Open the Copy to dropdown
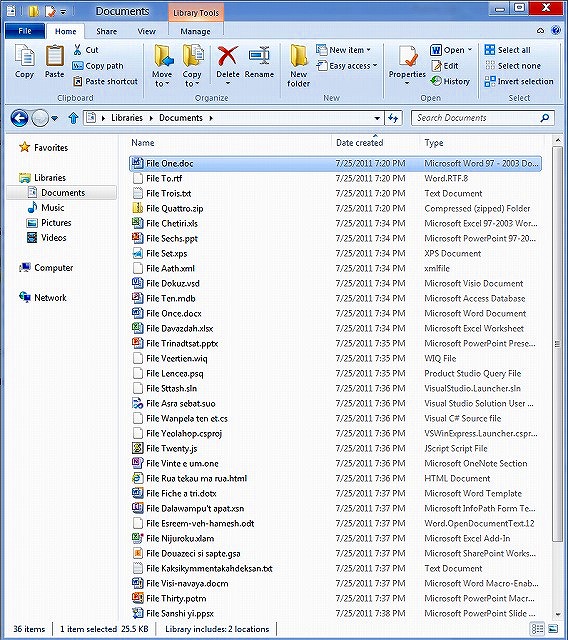This screenshot has height=640, width=568. click(x=192, y=84)
